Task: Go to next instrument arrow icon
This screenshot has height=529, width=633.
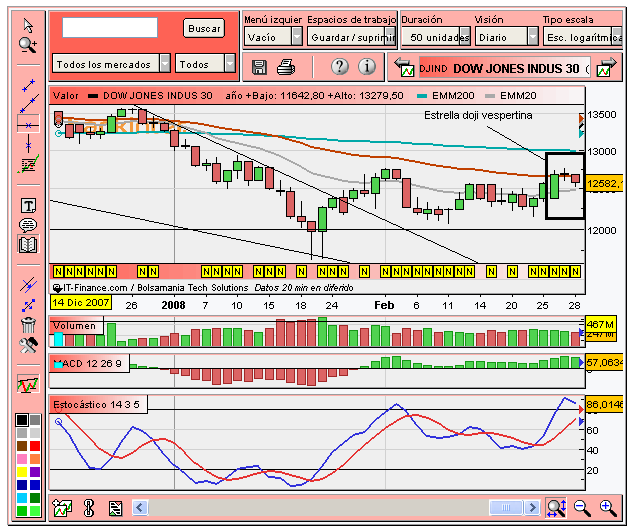Action: [606, 67]
